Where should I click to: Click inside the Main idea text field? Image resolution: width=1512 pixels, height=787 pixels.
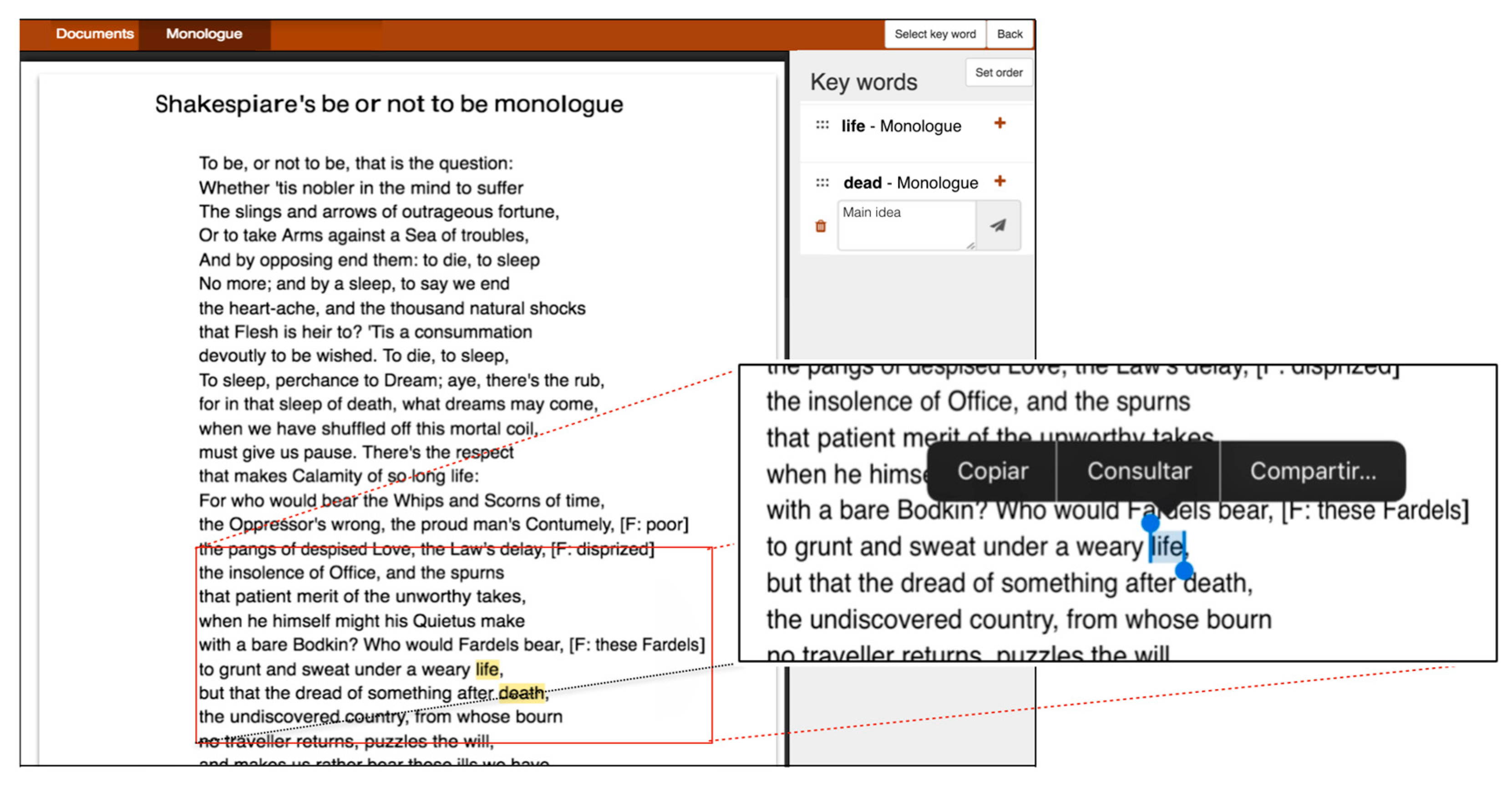[x=906, y=226]
